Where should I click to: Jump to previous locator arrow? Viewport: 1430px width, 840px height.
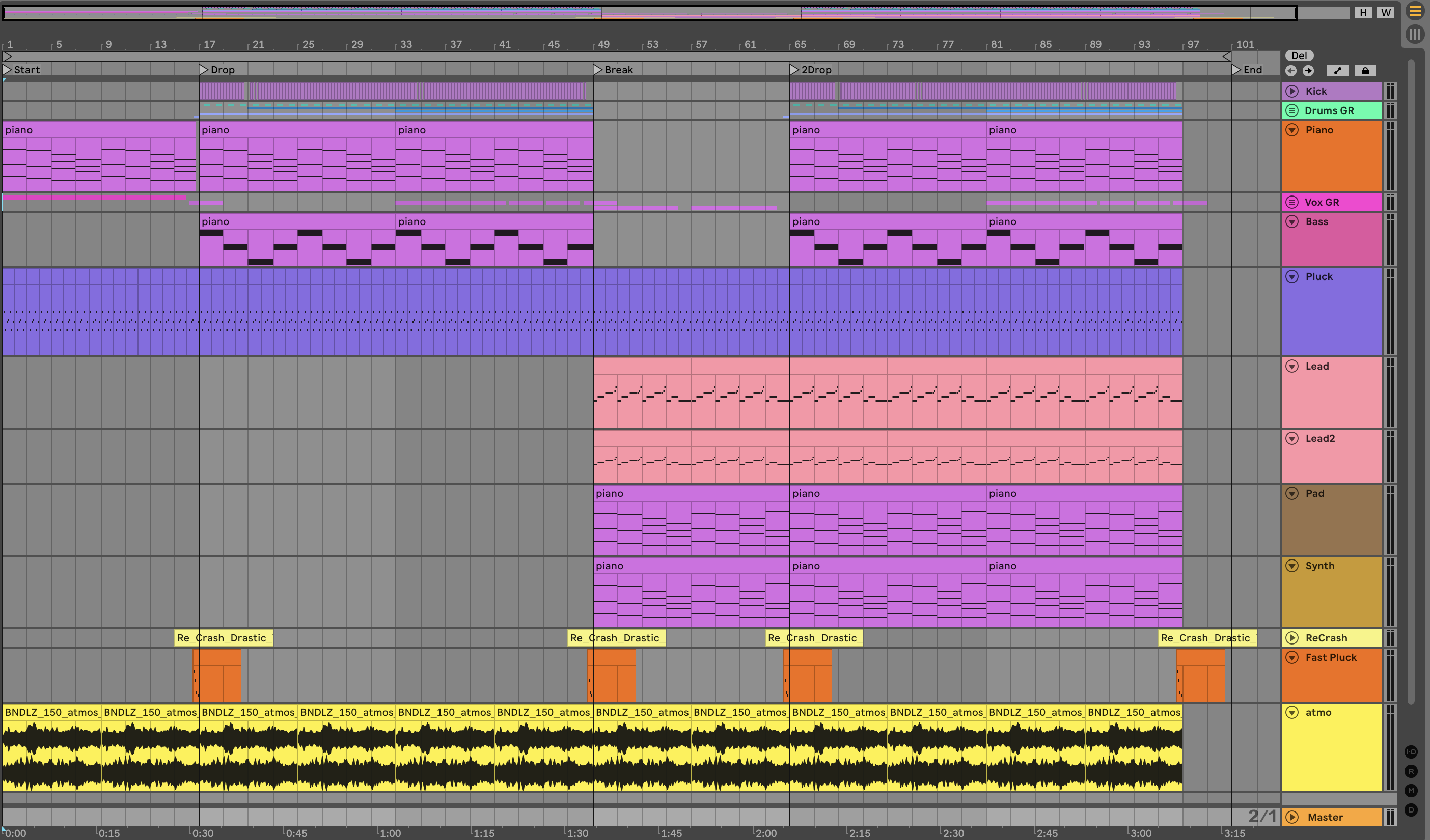[x=1291, y=71]
